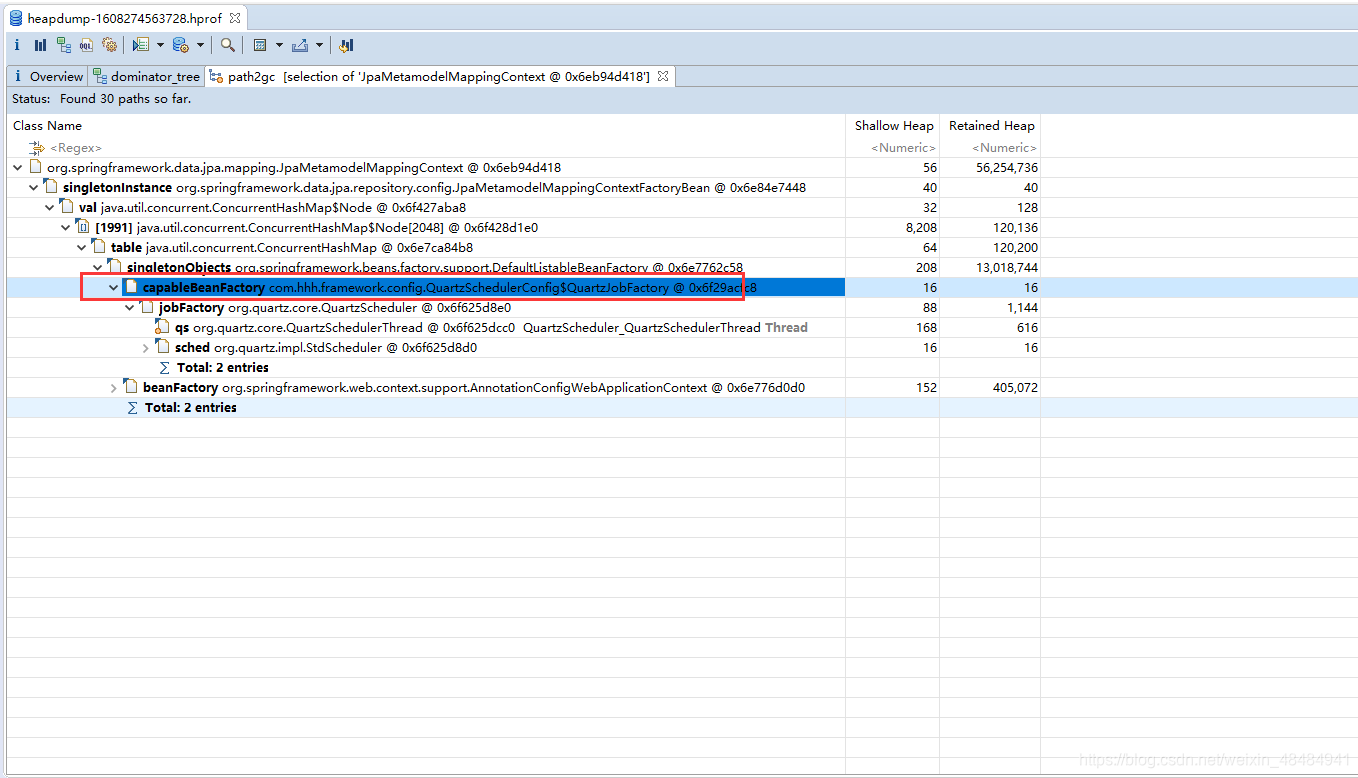Screen dimensions: 1358x778
Task: Click the Shallow Heap <Numeric> filter field
Action: (x=893, y=148)
